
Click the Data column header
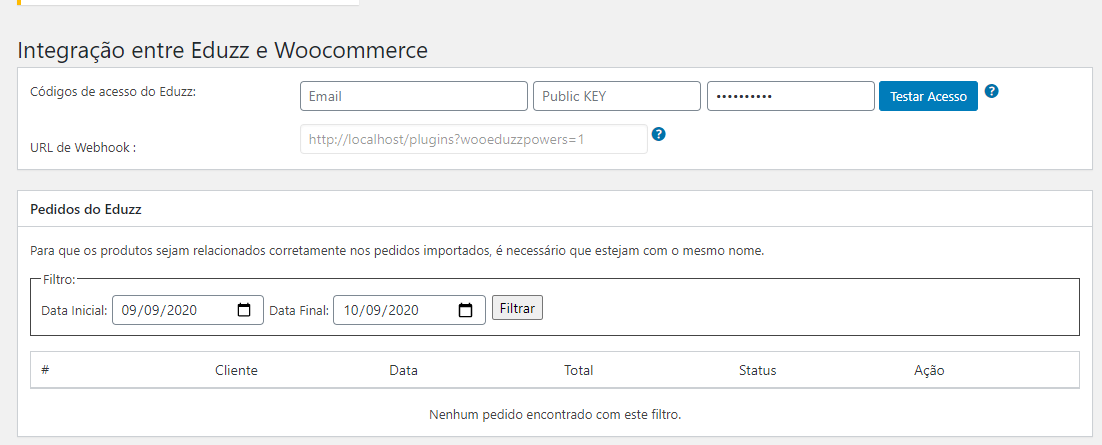403,370
